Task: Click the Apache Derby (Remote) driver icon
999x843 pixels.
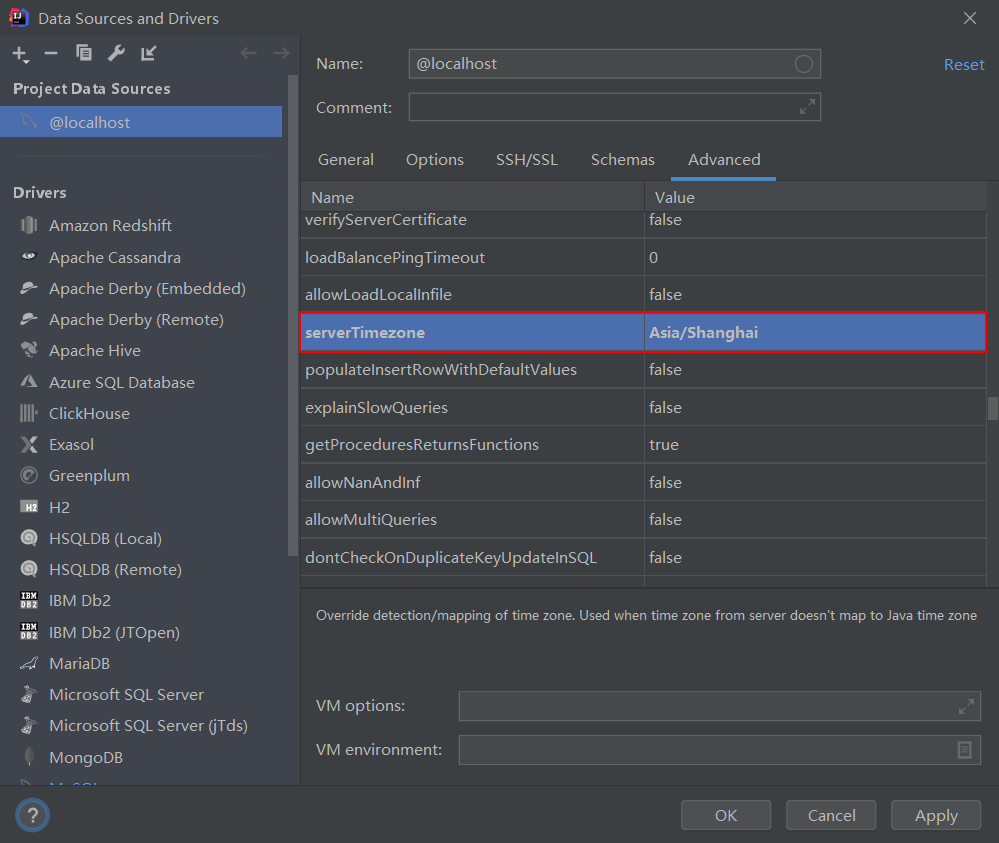Action: (29, 319)
